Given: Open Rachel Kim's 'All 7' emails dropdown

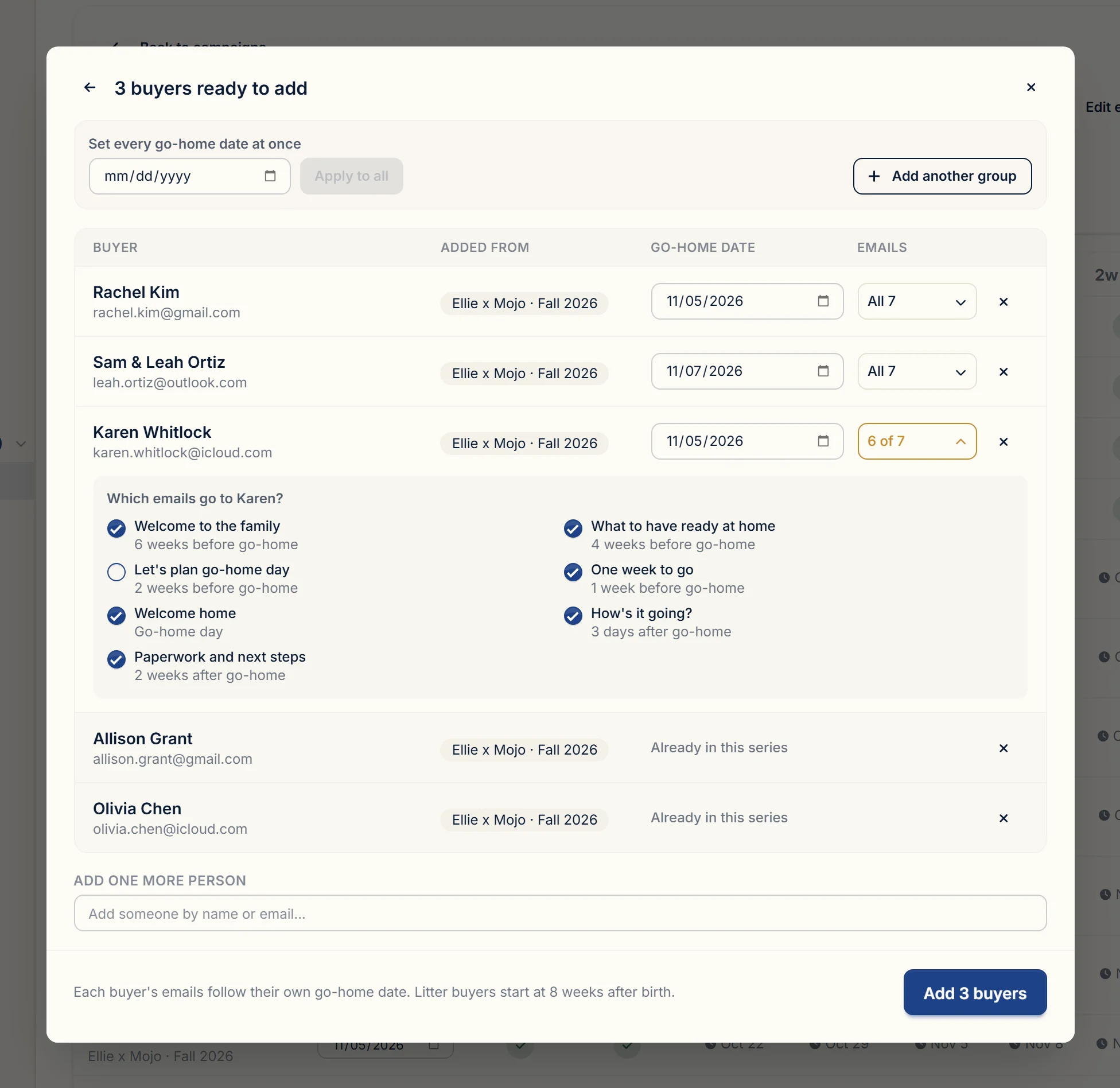Looking at the screenshot, I should (917, 301).
